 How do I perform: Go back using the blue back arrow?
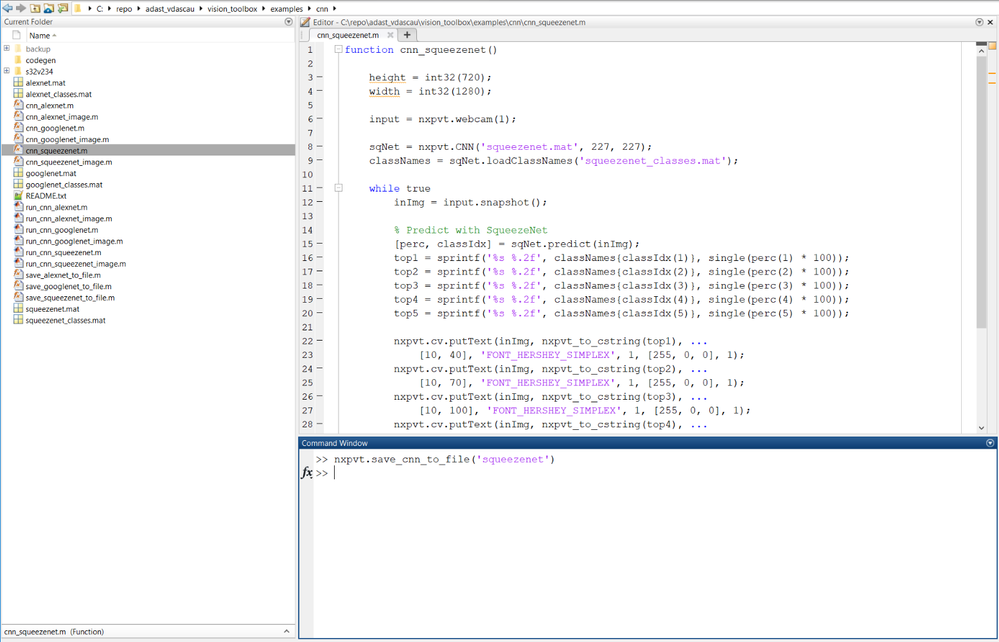tap(8, 8)
